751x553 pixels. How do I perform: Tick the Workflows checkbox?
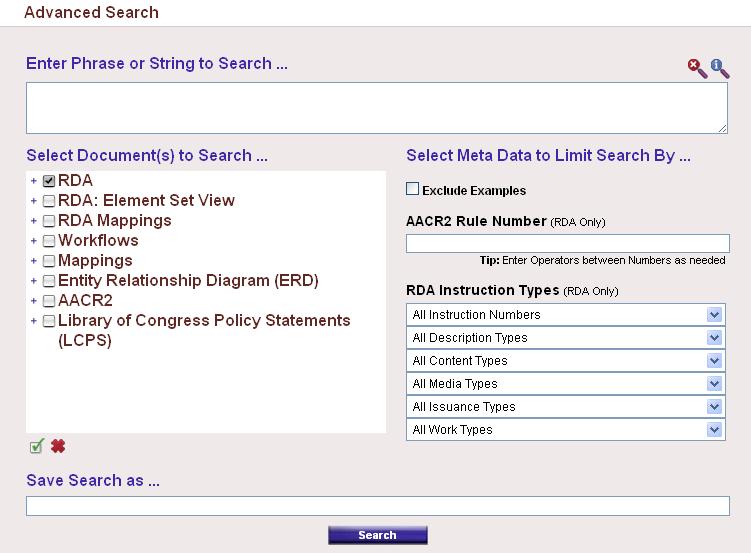[49, 241]
